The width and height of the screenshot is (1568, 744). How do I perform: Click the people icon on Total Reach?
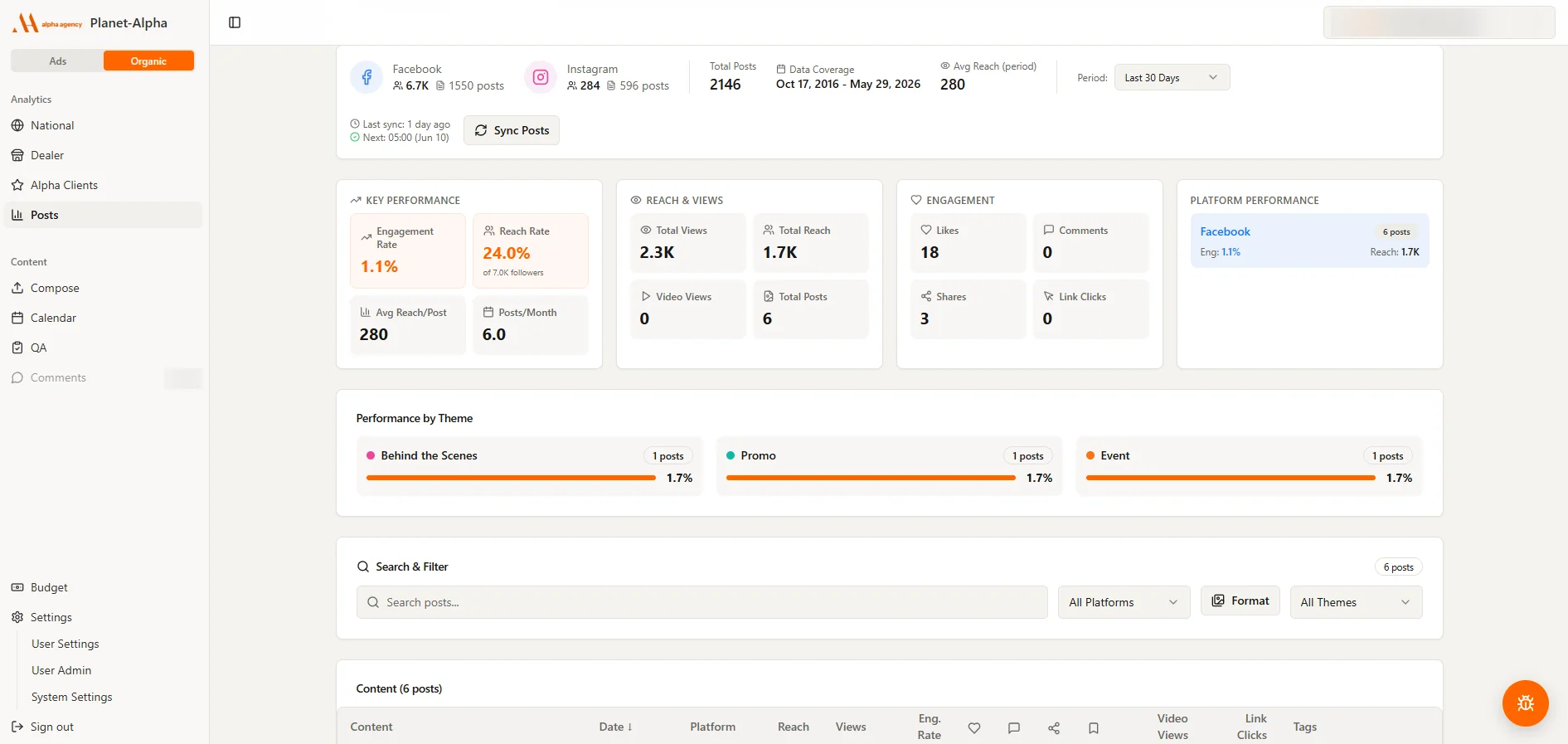click(769, 230)
